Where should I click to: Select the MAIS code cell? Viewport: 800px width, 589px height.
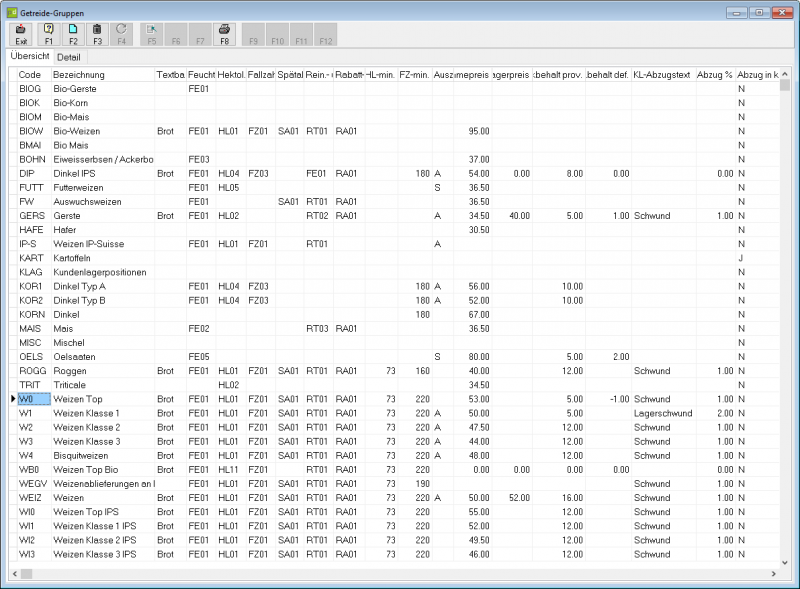(x=34, y=329)
